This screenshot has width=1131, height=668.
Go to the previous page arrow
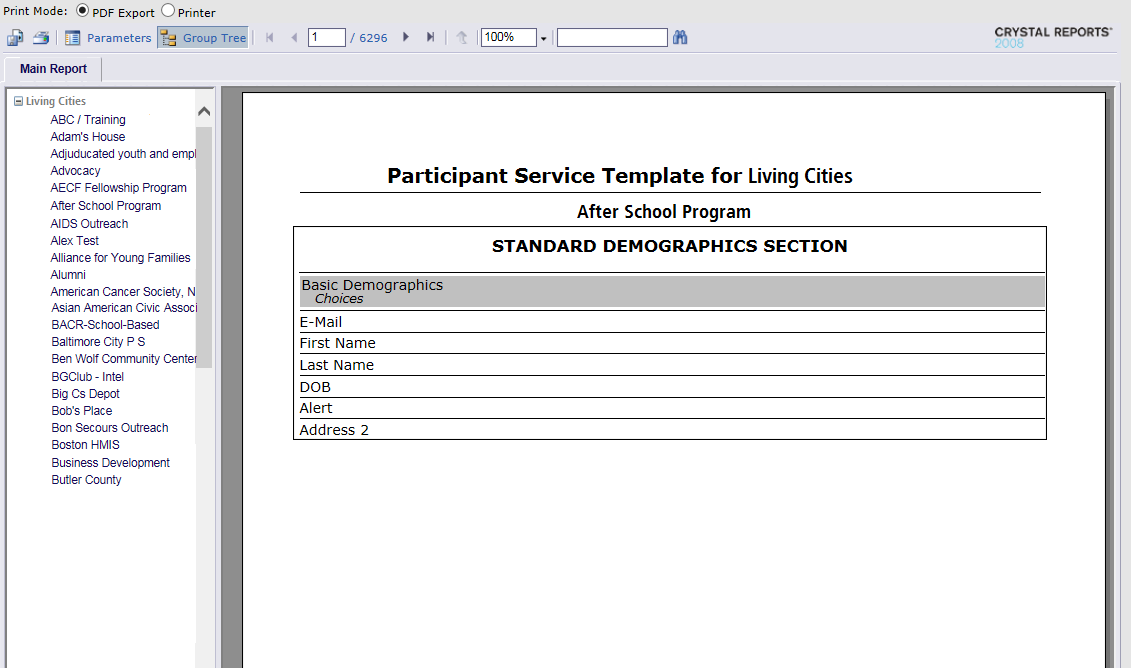point(294,38)
